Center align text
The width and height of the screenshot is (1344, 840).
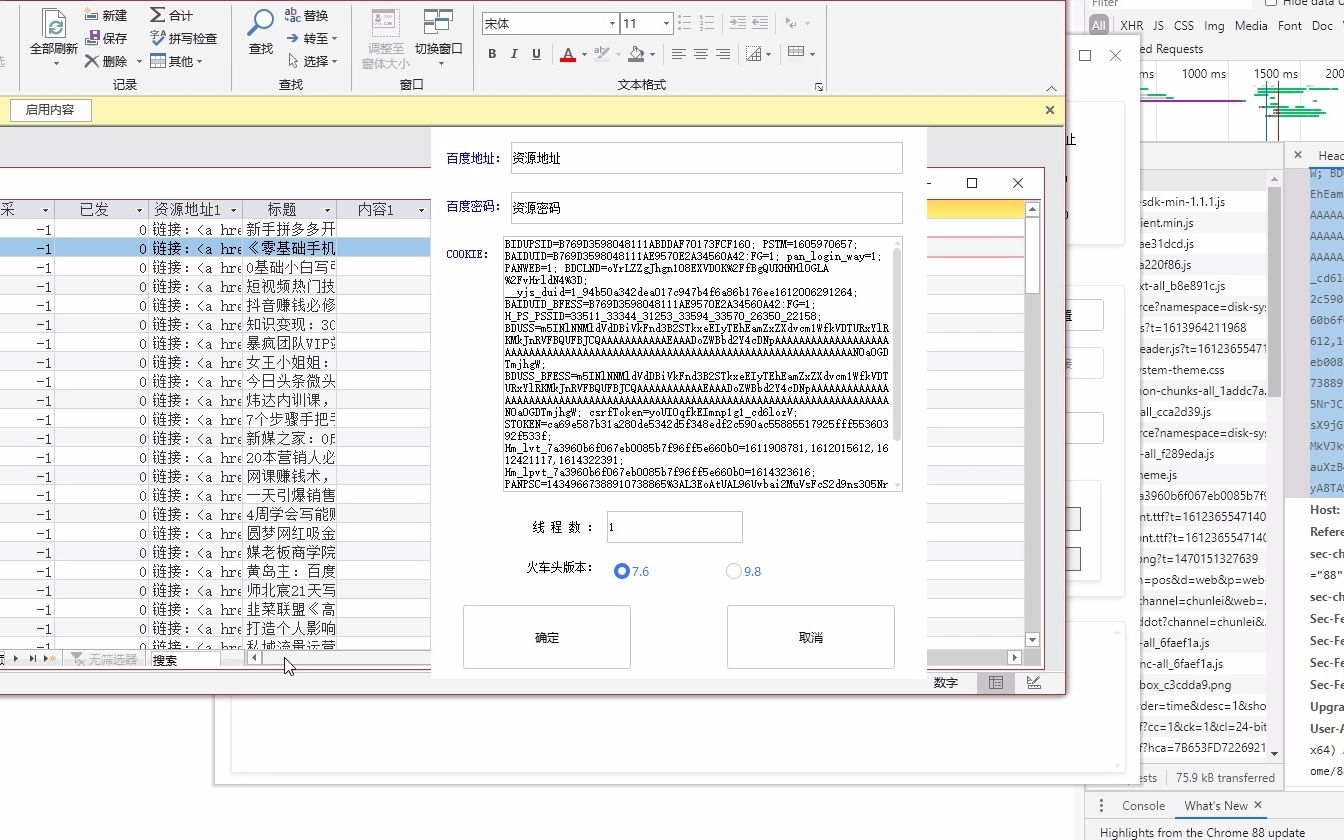tap(700, 54)
